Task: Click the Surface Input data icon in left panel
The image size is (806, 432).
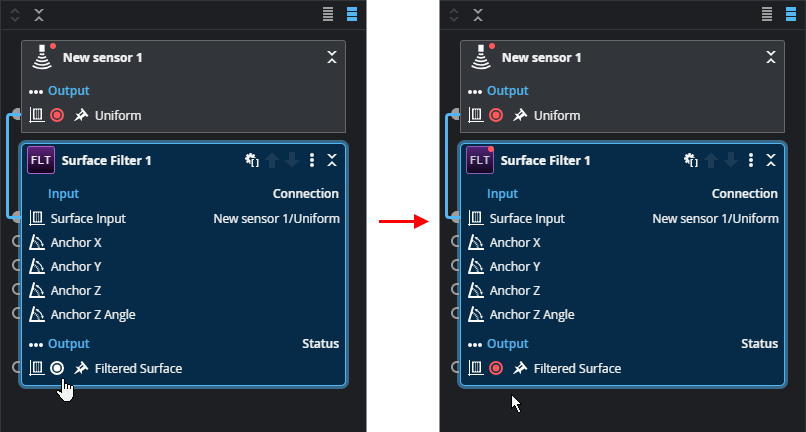Action: point(37,218)
